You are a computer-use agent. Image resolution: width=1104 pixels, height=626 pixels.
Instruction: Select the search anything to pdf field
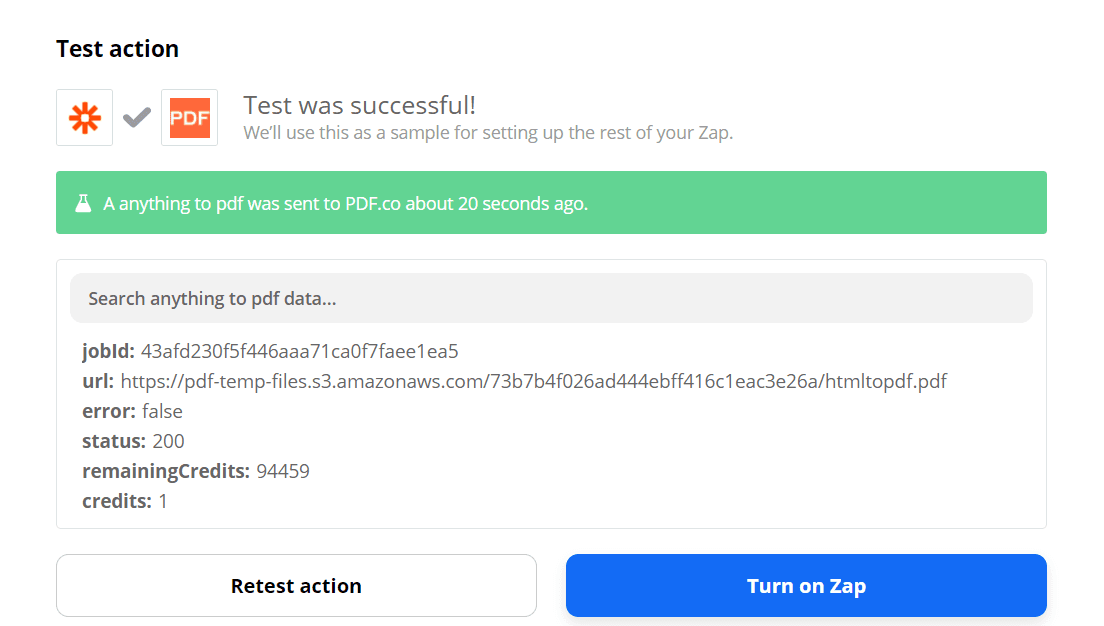(x=550, y=298)
